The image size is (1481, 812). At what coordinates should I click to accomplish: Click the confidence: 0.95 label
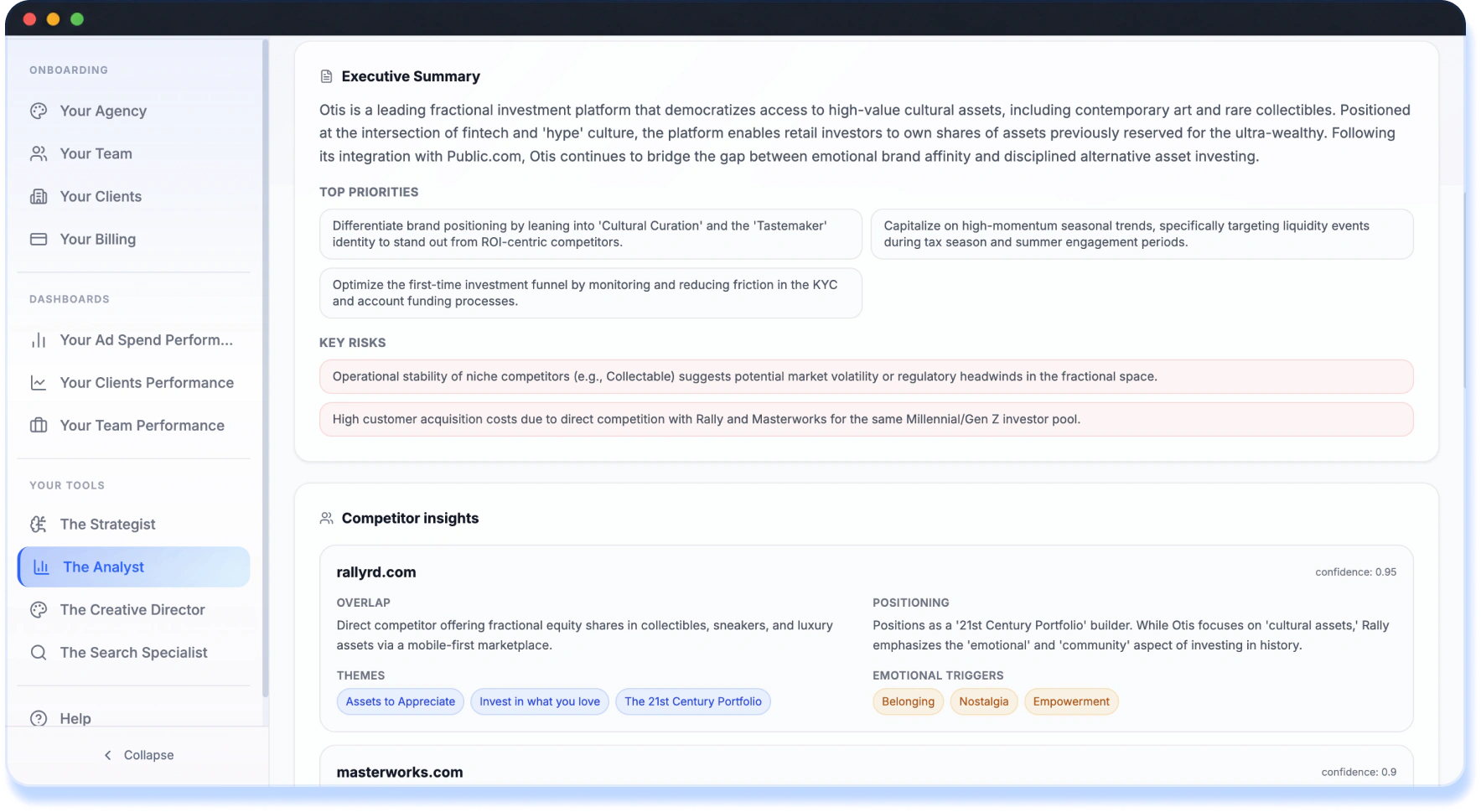pos(1355,572)
